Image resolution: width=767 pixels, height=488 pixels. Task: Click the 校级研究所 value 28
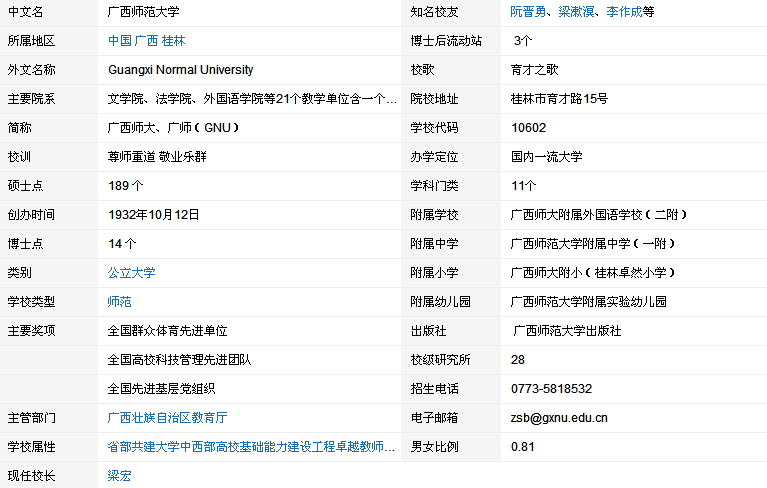tap(518, 360)
